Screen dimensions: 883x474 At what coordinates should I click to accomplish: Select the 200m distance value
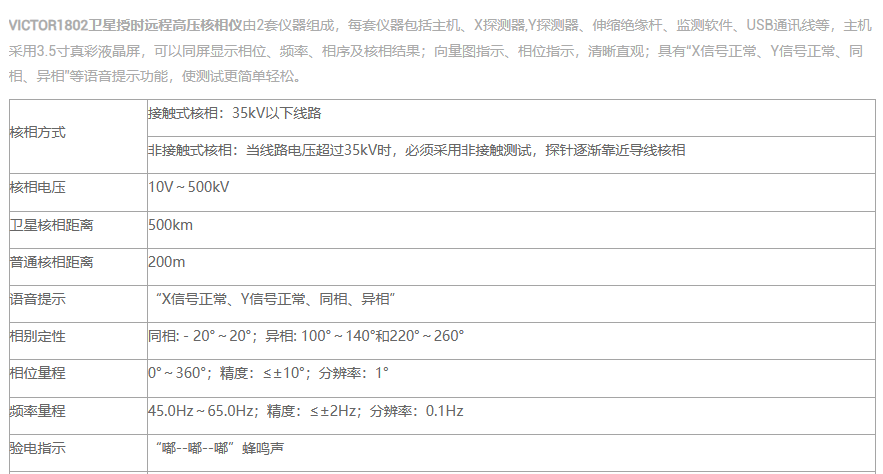click(167, 262)
